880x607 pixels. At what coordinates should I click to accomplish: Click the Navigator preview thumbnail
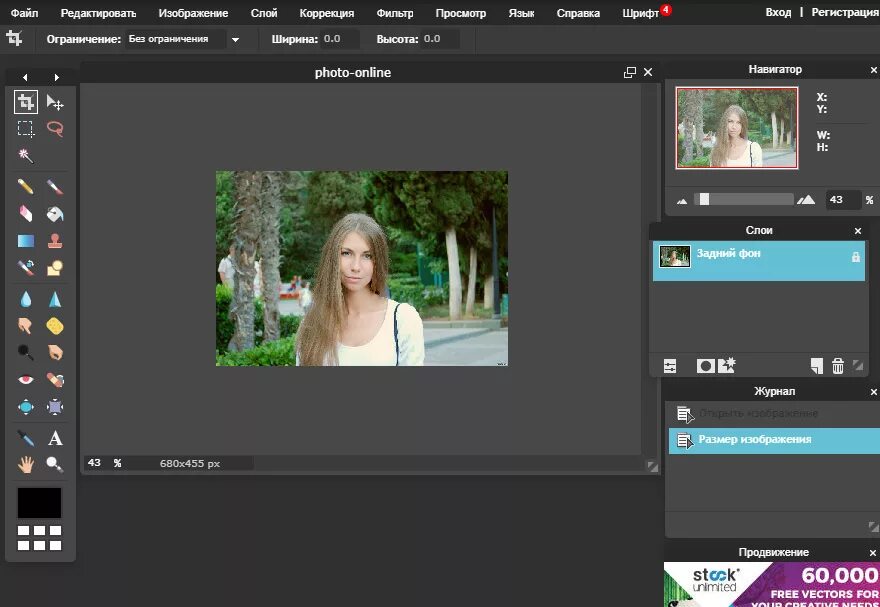737,127
